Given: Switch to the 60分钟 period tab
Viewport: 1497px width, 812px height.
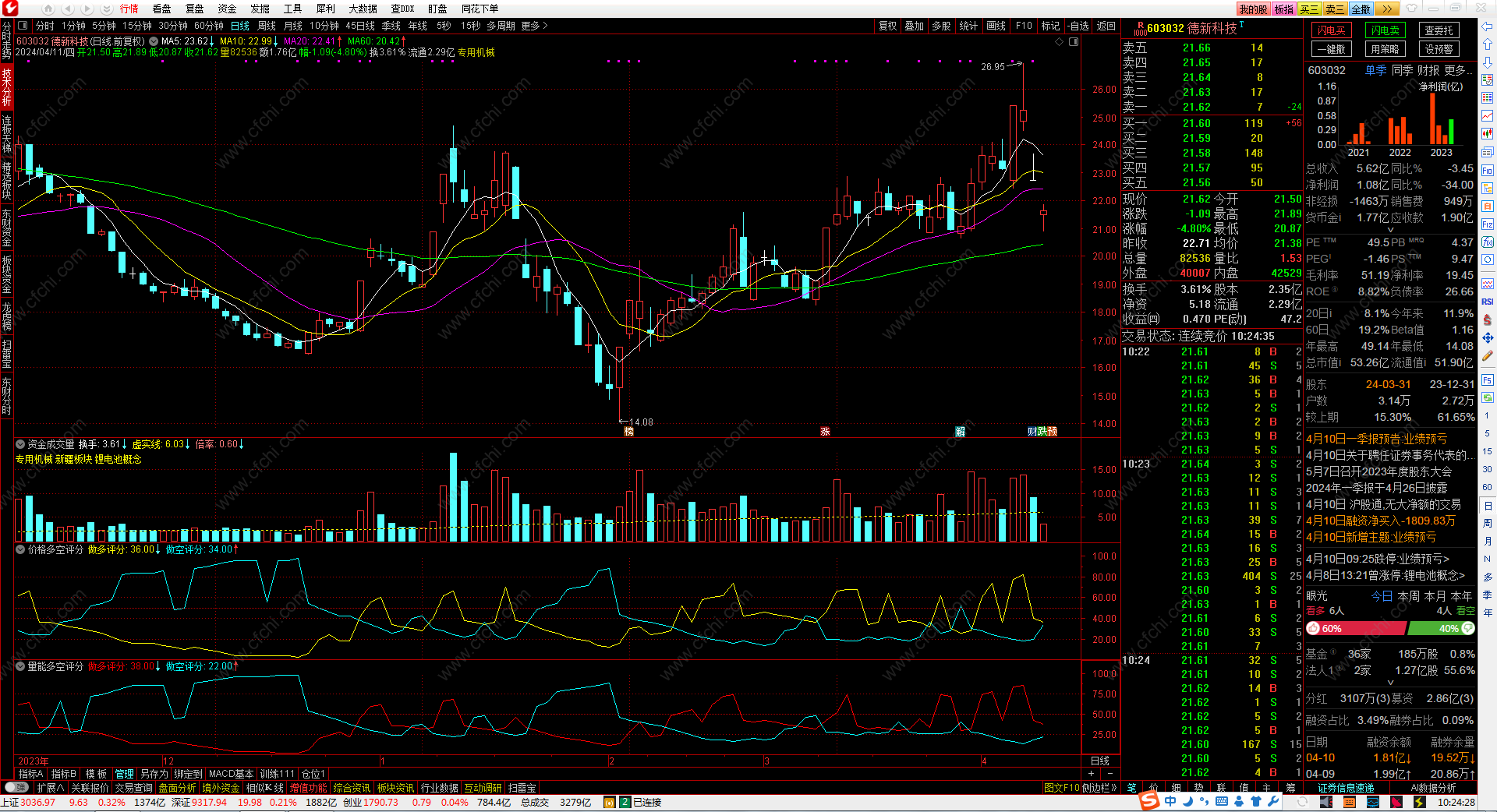Looking at the screenshot, I should pyautogui.click(x=209, y=26).
